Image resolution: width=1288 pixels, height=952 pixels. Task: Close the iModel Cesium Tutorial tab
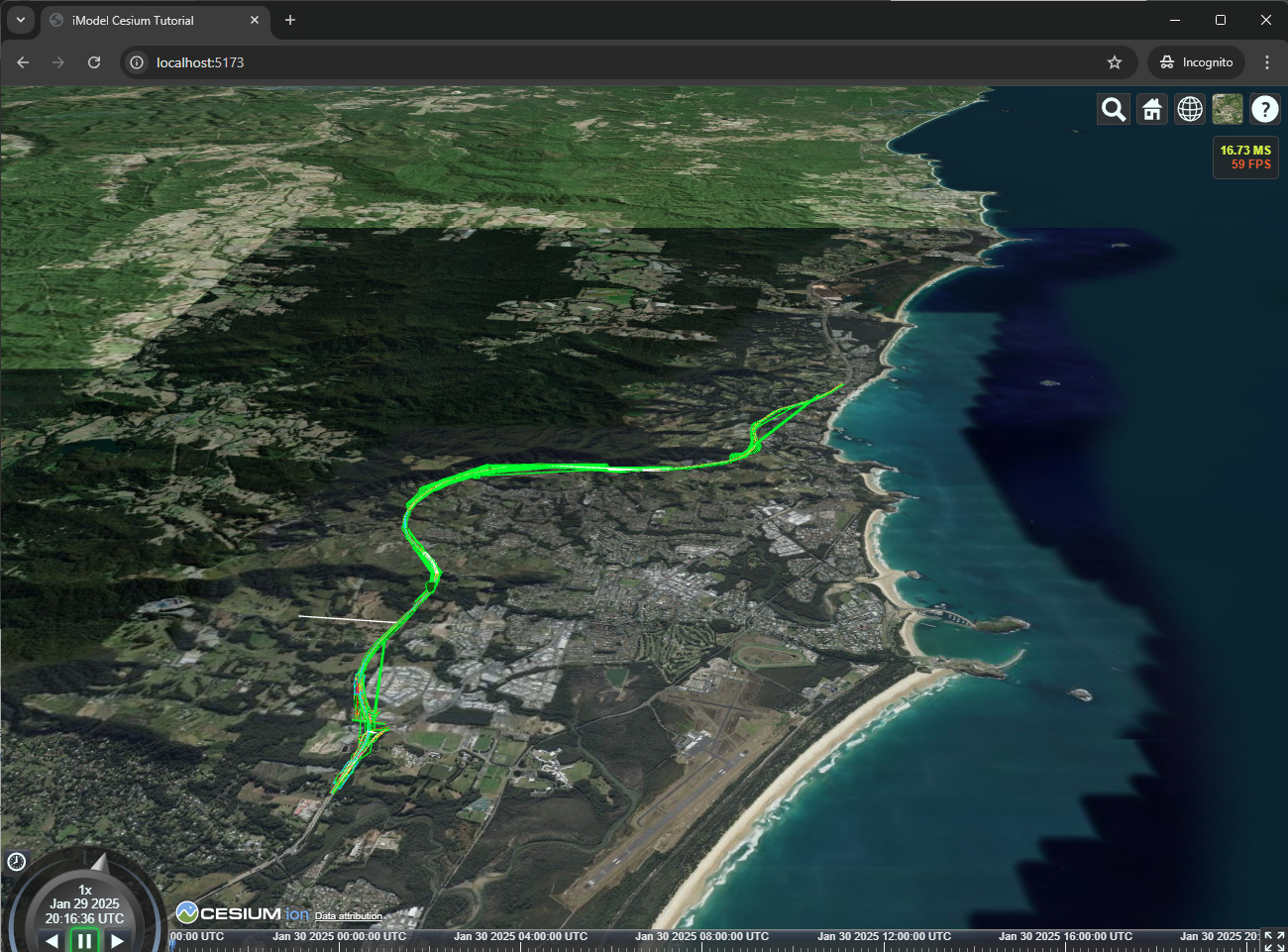(x=255, y=20)
